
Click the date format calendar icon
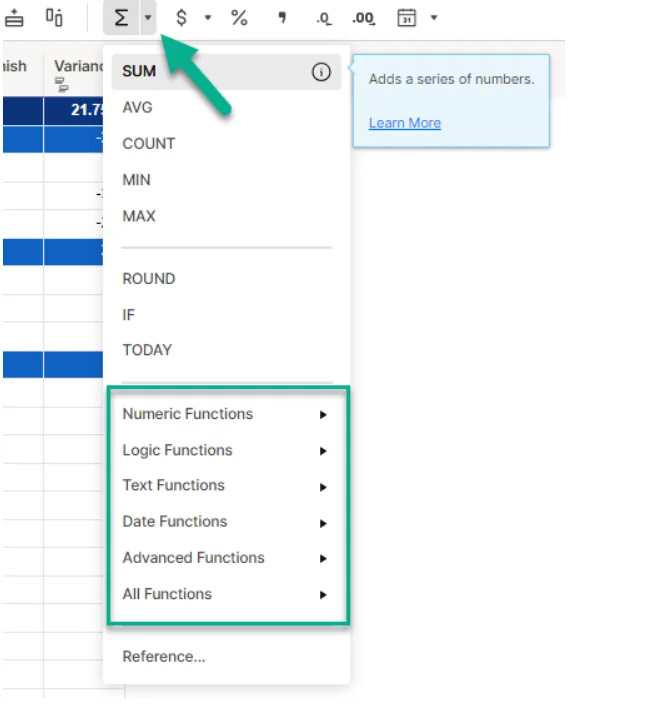(x=406, y=18)
